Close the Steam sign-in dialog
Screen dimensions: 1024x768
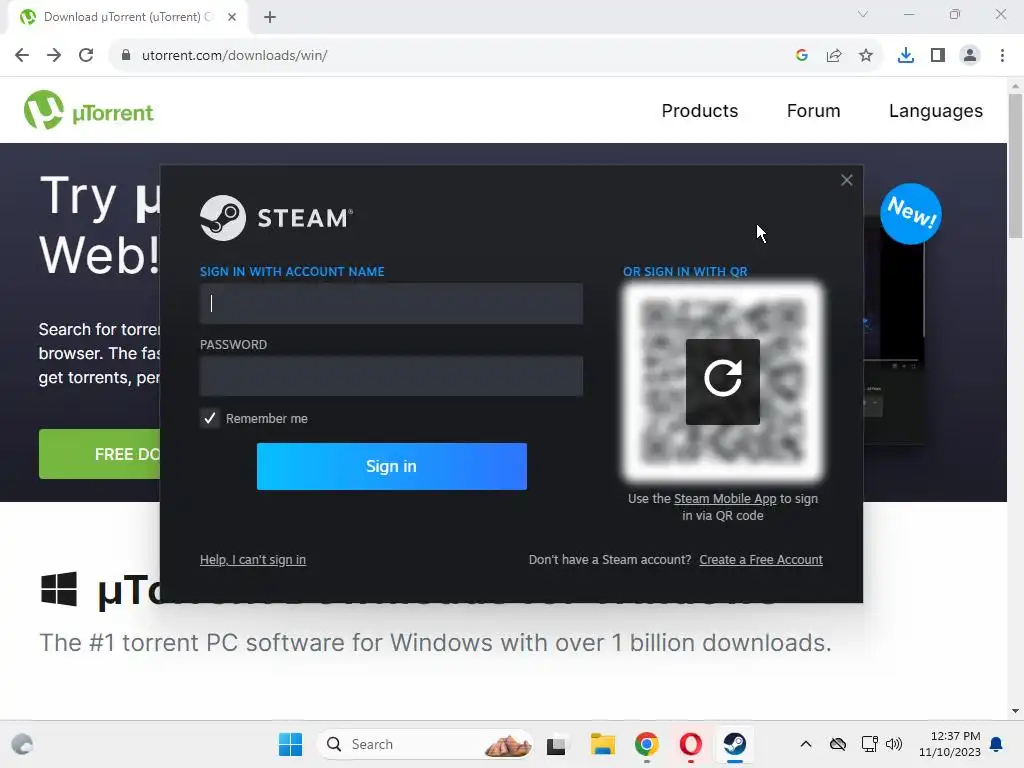click(x=846, y=180)
